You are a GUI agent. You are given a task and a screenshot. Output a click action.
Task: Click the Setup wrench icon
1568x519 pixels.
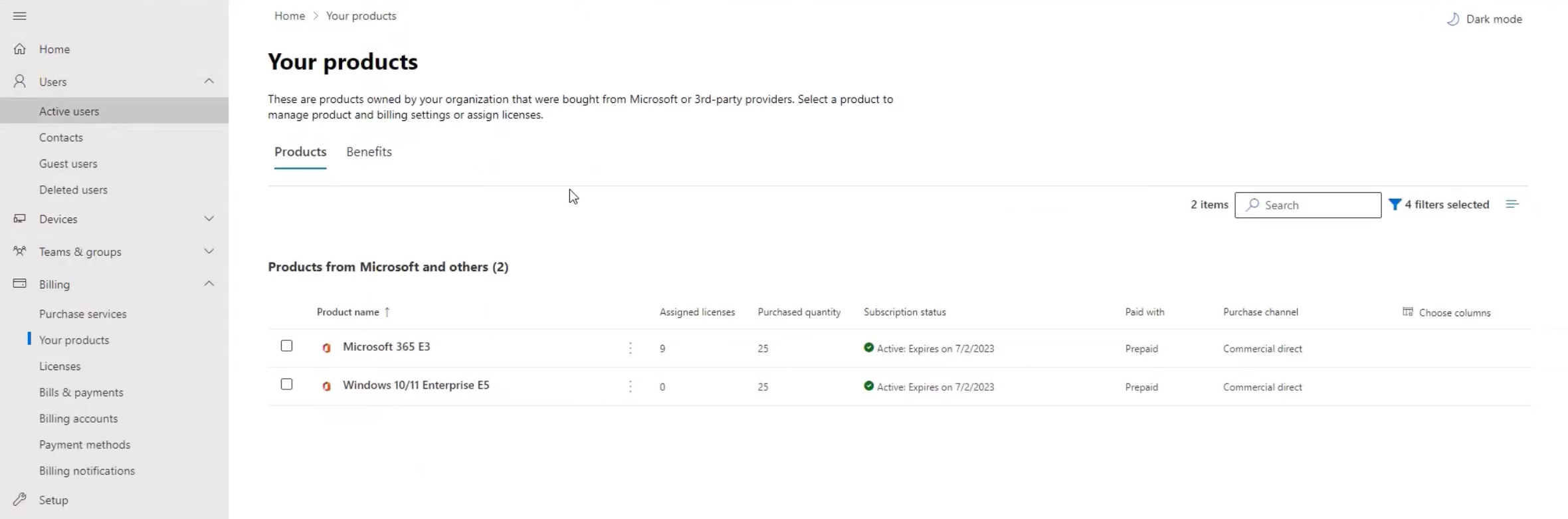point(20,500)
